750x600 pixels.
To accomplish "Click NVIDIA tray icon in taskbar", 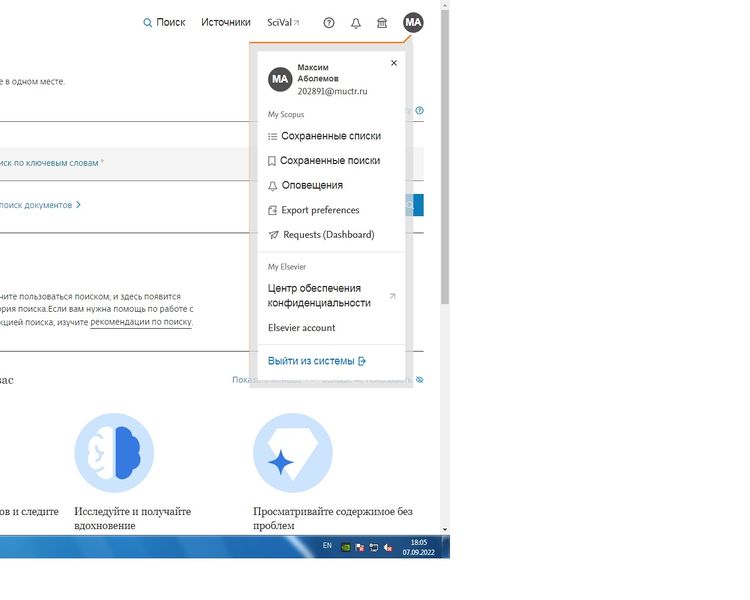I will pyautogui.click(x=345, y=547).
